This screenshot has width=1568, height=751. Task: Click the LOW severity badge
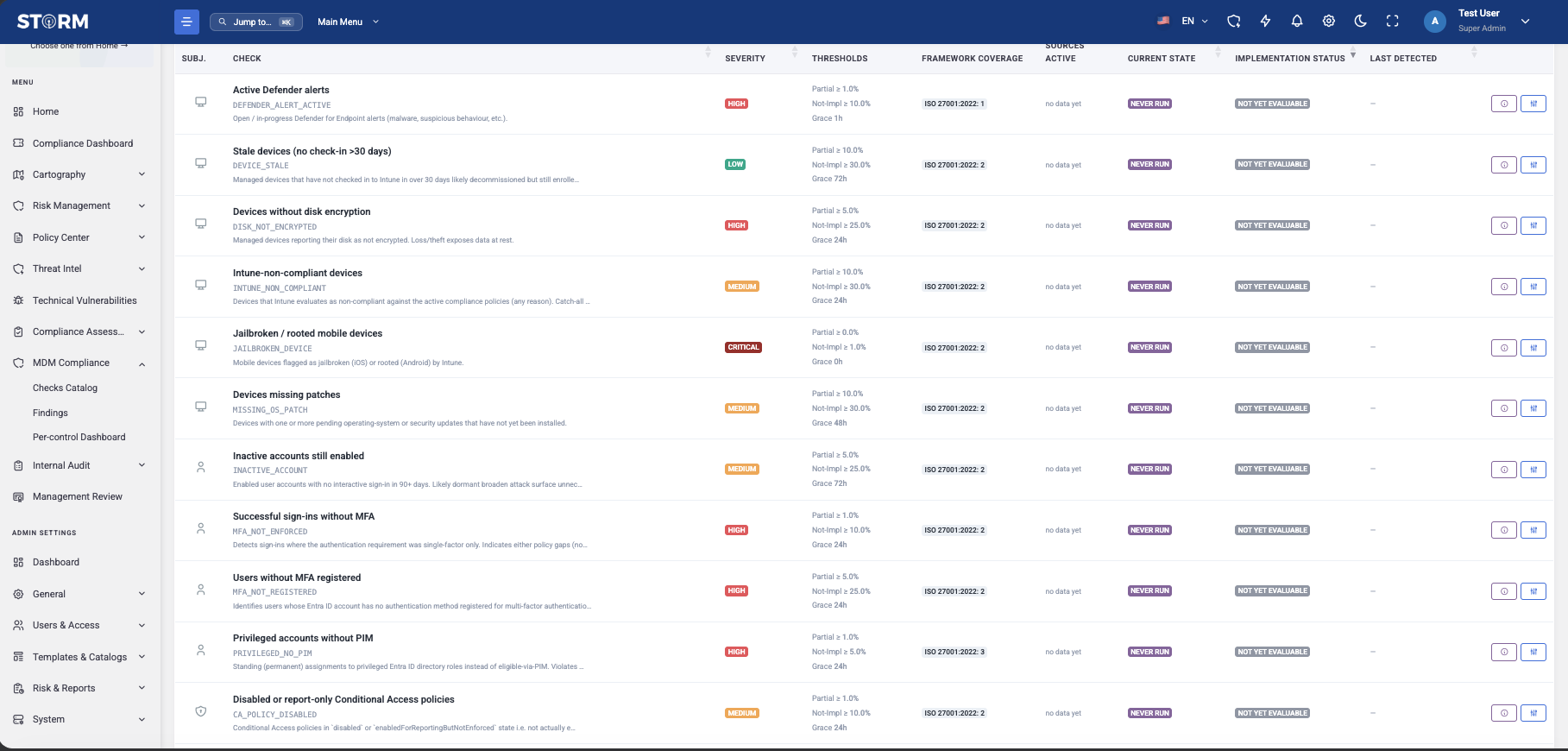(x=735, y=164)
